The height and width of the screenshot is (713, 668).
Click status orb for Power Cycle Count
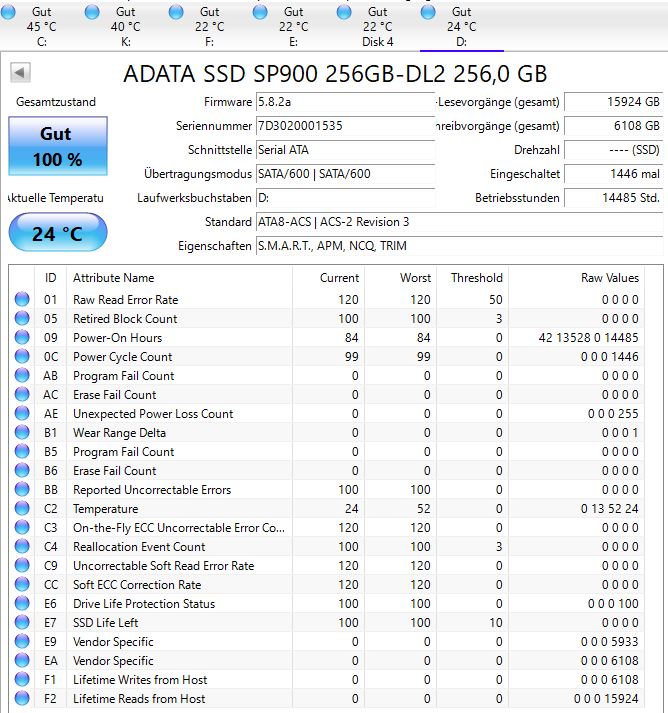tap(22, 356)
